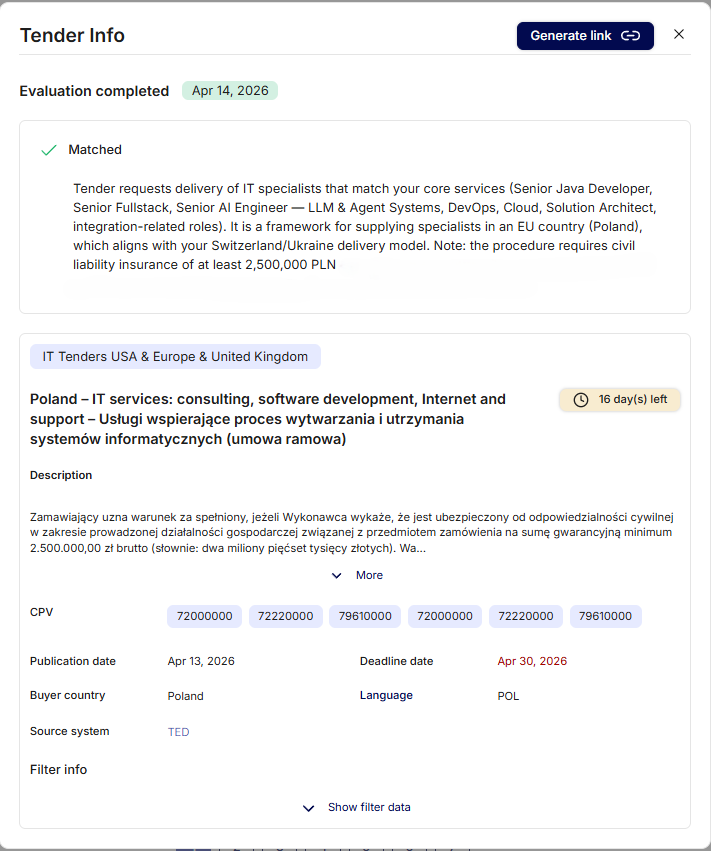This screenshot has height=851, width=711.
Task: Click the Poland buyer country value
Action: click(185, 696)
